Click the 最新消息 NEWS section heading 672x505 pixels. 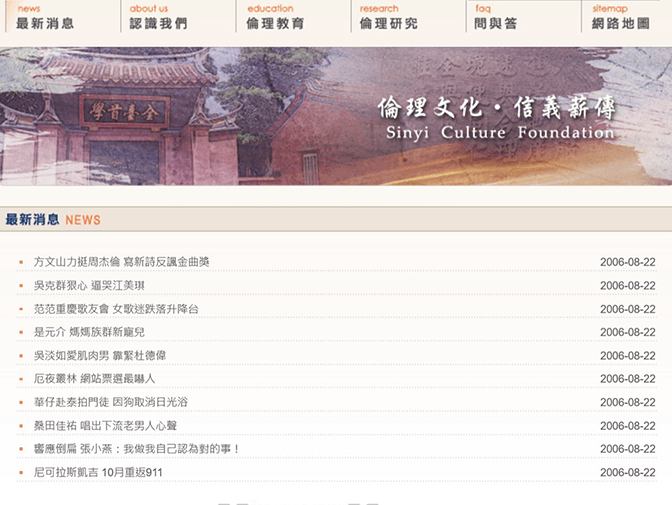point(53,219)
